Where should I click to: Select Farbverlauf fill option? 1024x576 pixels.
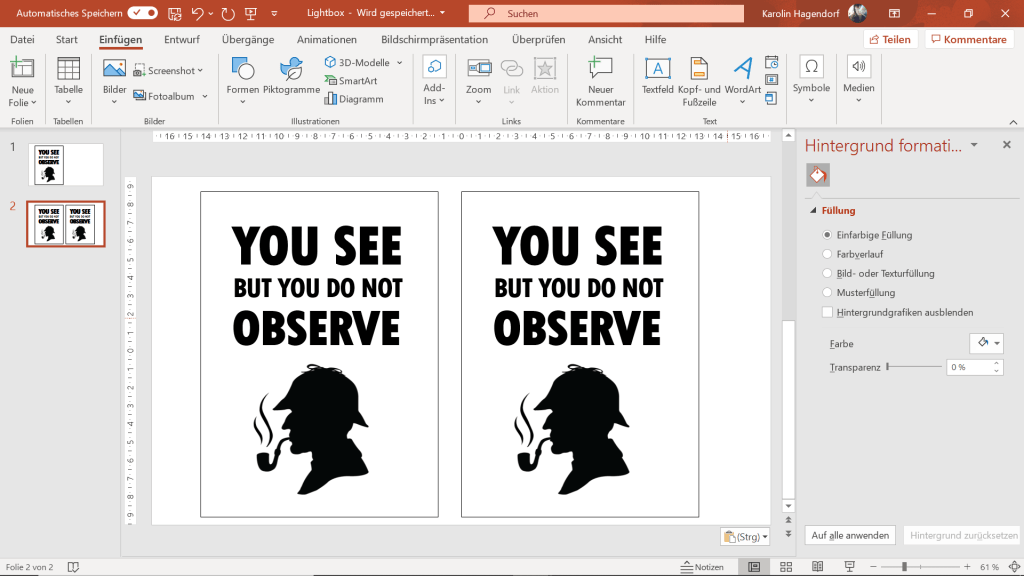click(827, 254)
